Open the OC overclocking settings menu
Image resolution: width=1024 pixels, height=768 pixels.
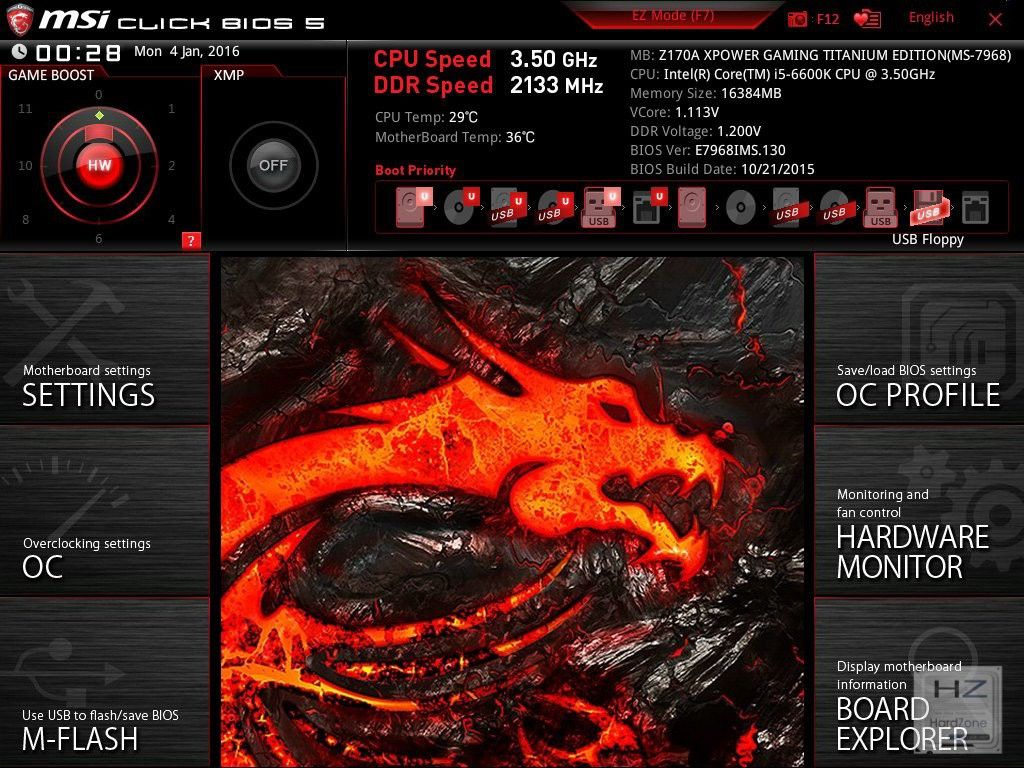pos(104,511)
